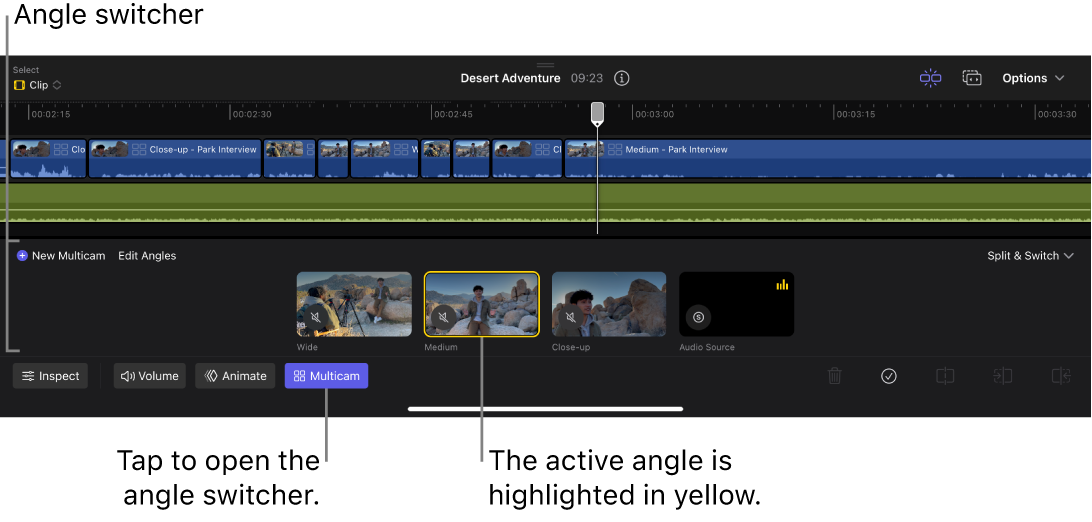1092x522 pixels.
Task: Click the New Multicam button
Action: (x=61, y=256)
